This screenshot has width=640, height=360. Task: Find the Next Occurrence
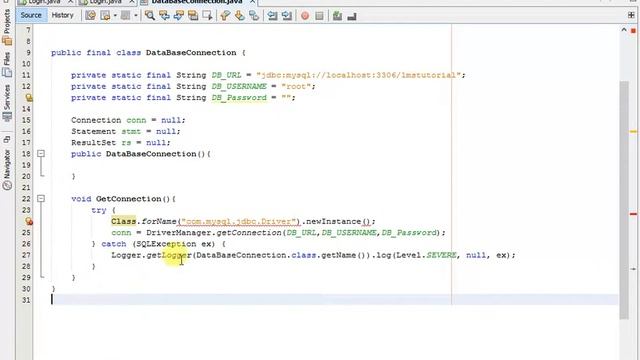[179, 16]
